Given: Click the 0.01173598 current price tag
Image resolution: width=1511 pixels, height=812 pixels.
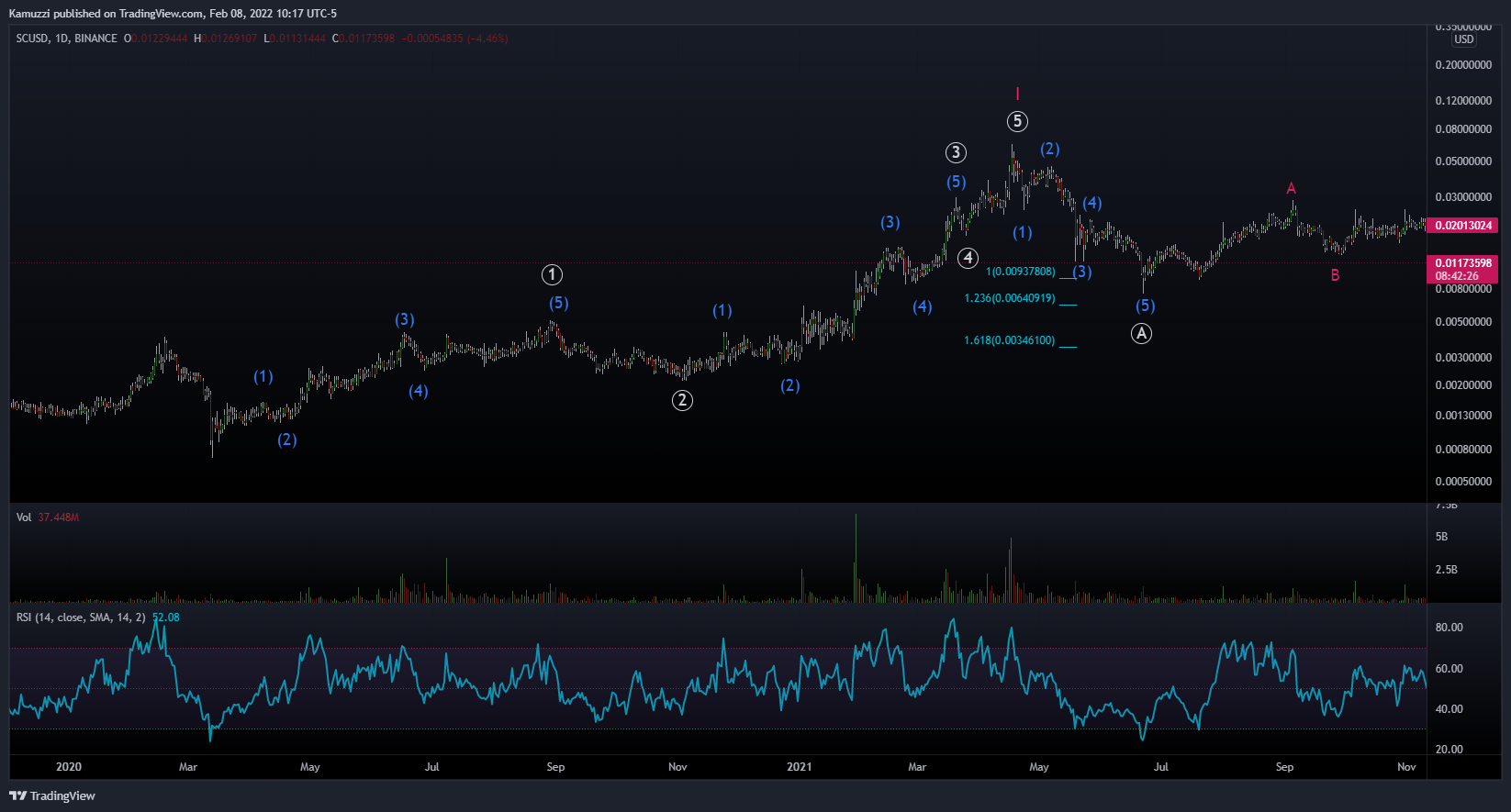Looking at the screenshot, I should [1463, 263].
